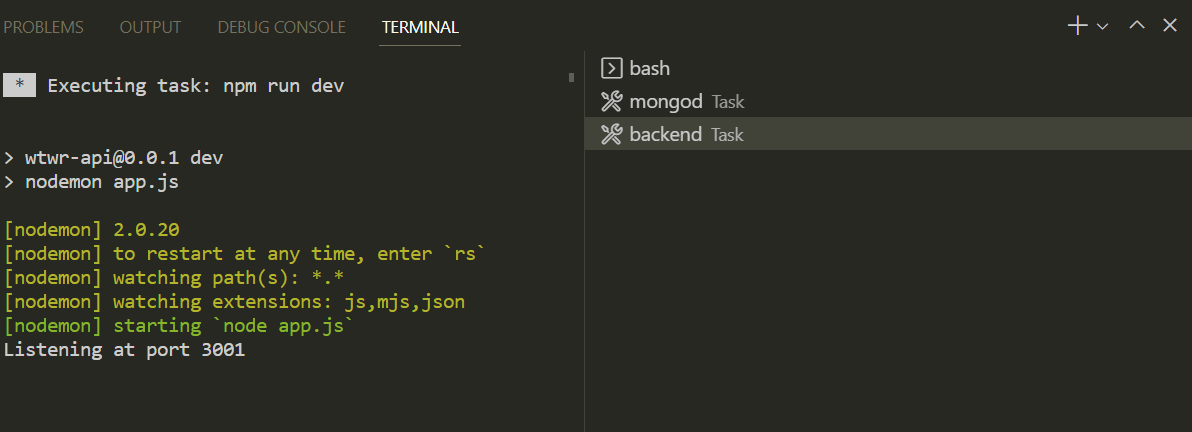Click the backend task tools icon

click(x=611, y=134)
